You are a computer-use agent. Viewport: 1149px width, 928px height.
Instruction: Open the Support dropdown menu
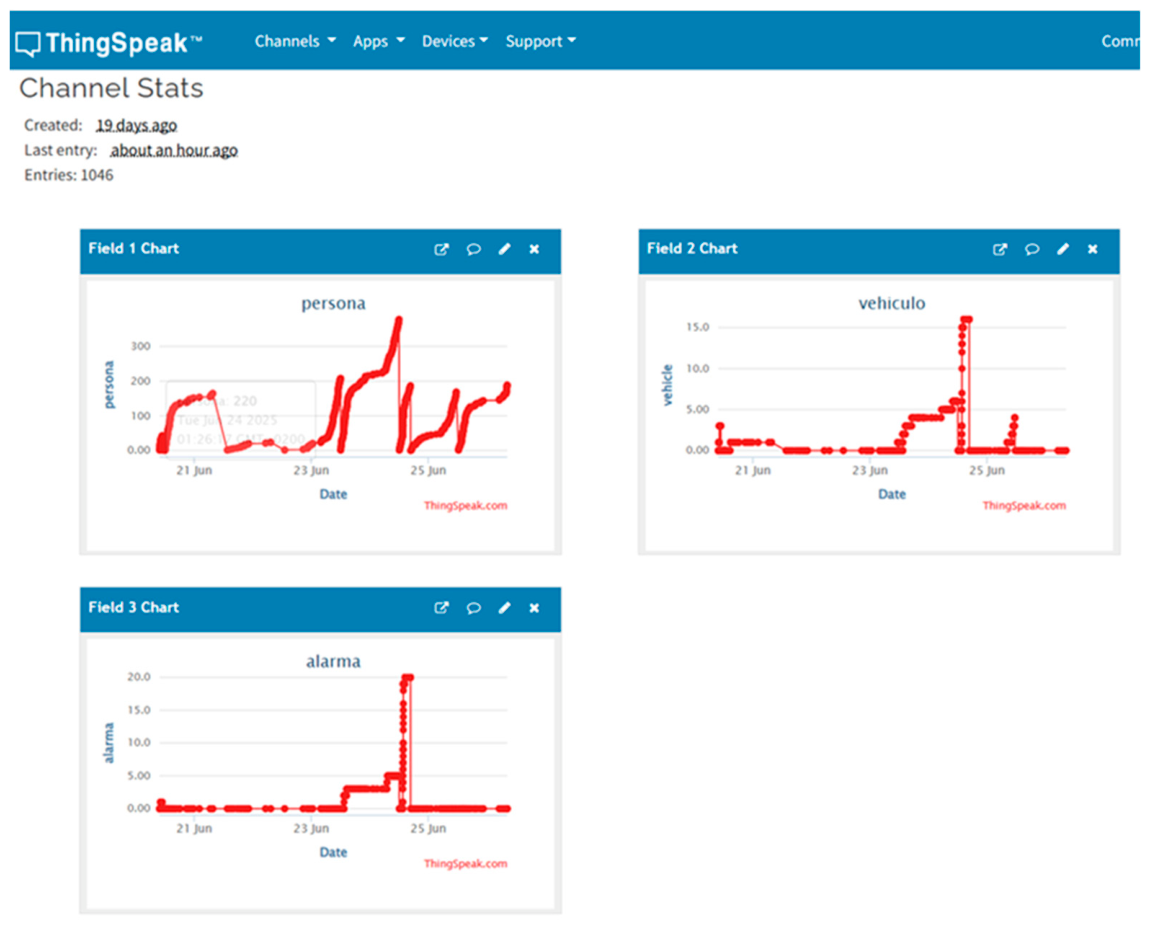coord(541,41)
